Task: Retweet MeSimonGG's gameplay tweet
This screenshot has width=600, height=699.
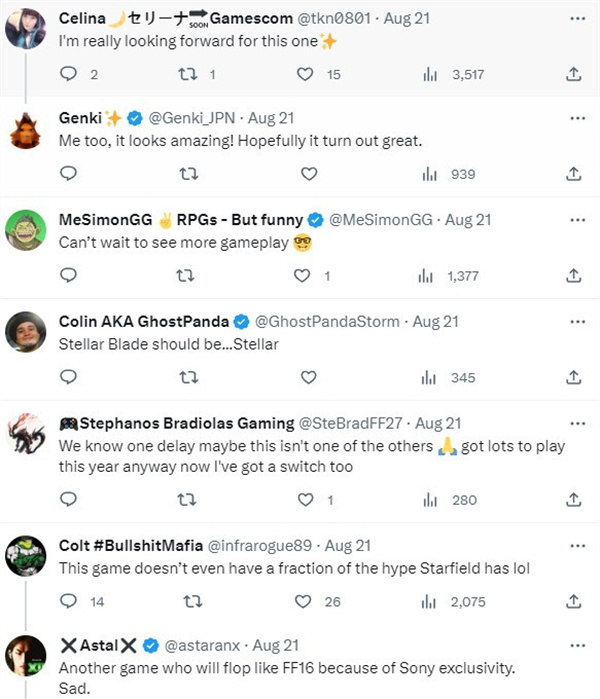Action: point(187,275)
